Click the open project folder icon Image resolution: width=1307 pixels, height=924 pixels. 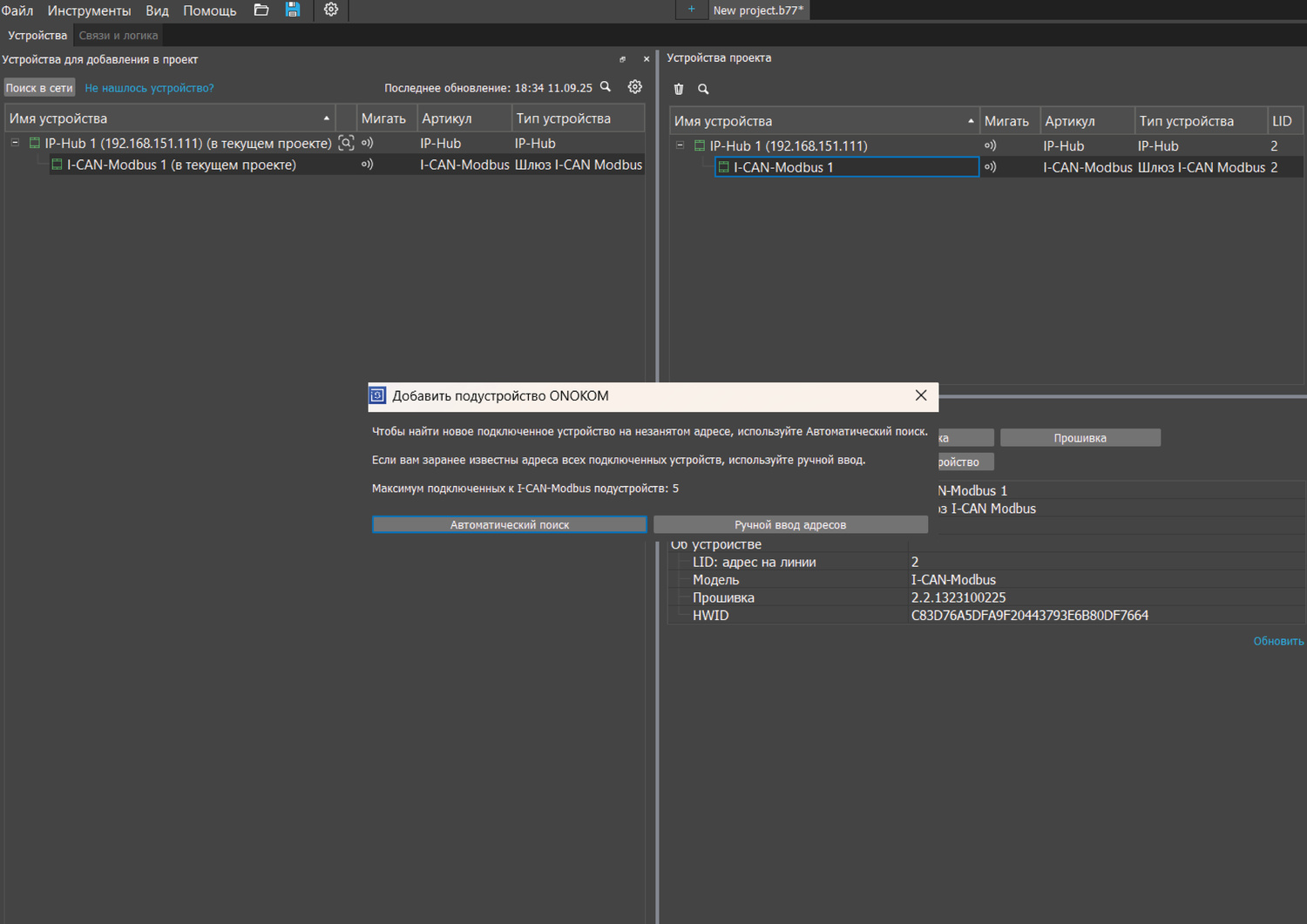click(261, 10)
